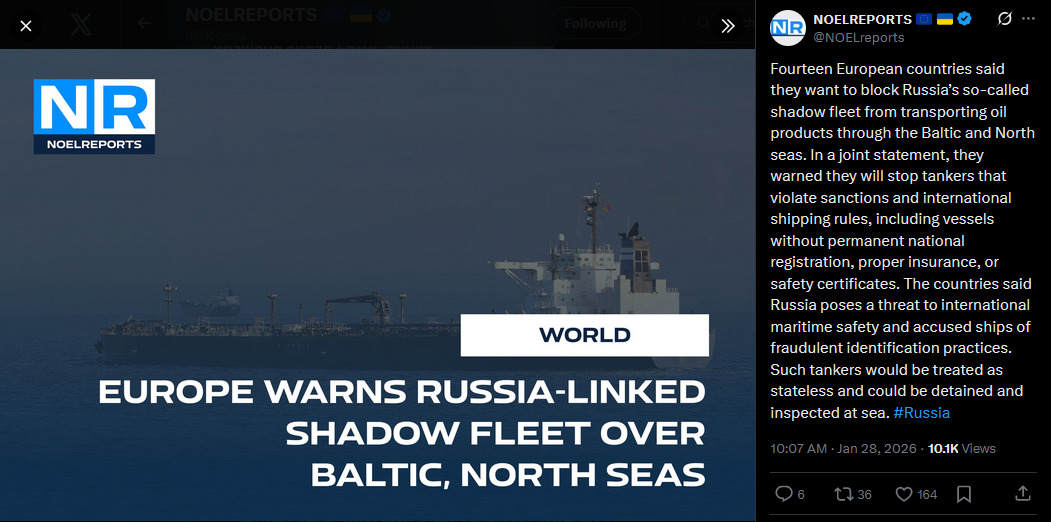Image resolution: width=1051 pixels, height=522 pixels.
Task: Open the @NOELreports handle link
Action: click(x=859, y=38)
